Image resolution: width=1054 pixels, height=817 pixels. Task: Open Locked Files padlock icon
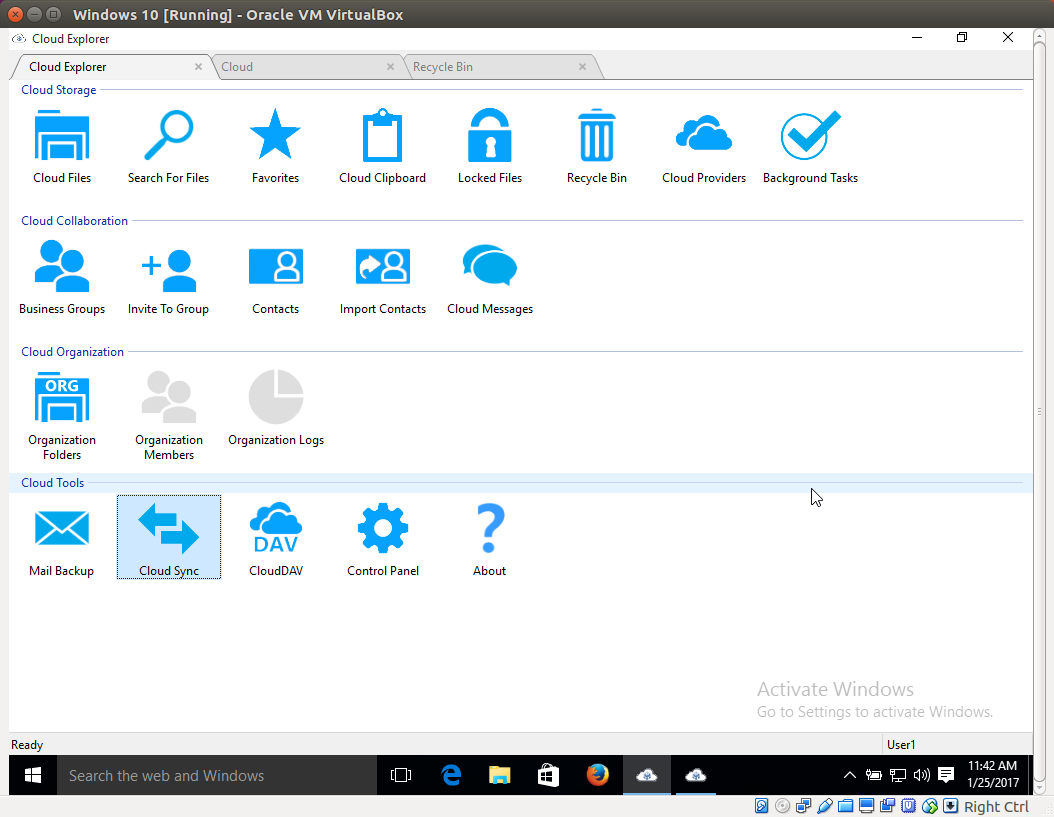[489, 146]
